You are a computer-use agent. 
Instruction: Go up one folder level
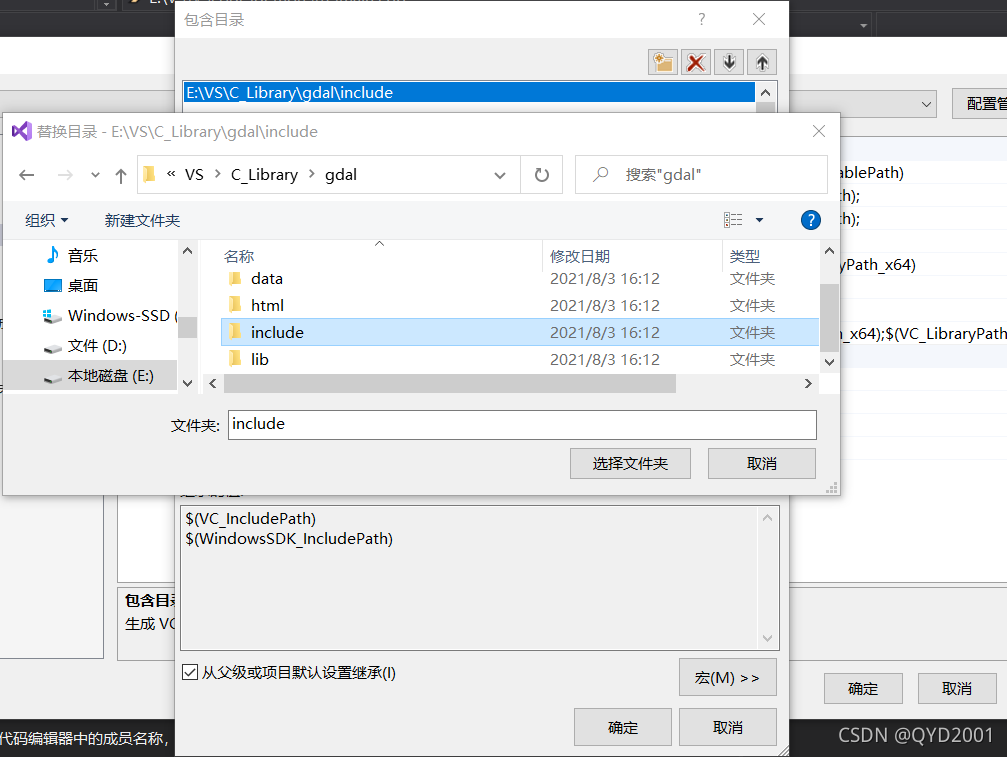121,175
